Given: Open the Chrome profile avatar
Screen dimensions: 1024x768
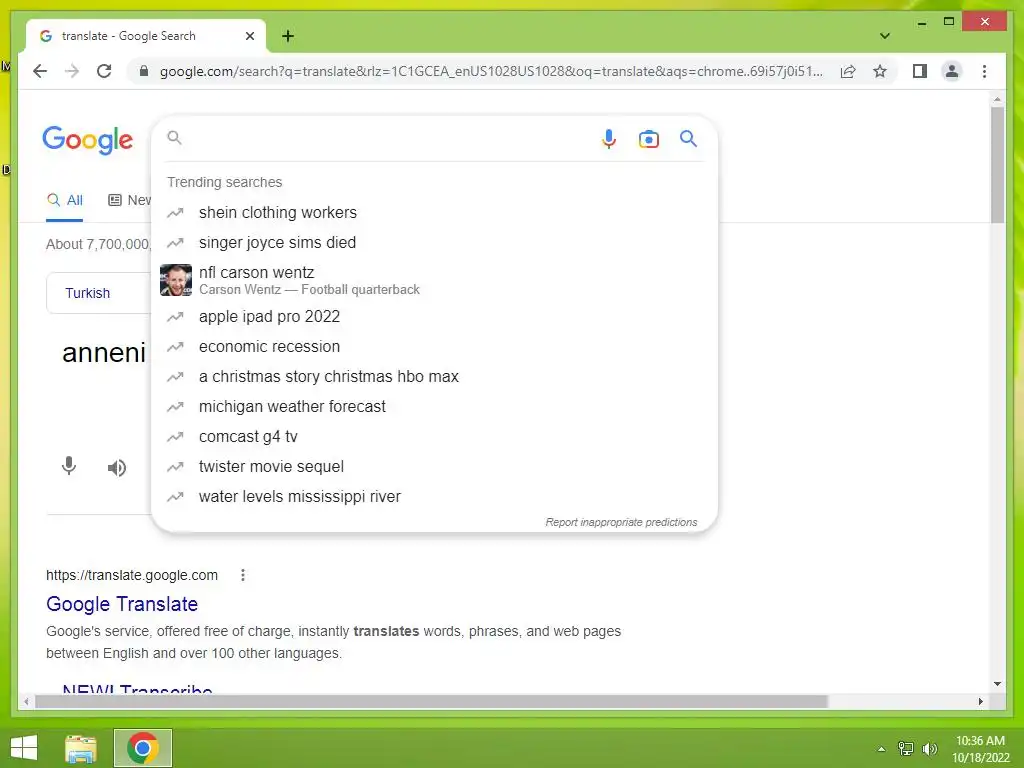Looking at the screenshot, I should pyautogui.click(x=952, y=71).
